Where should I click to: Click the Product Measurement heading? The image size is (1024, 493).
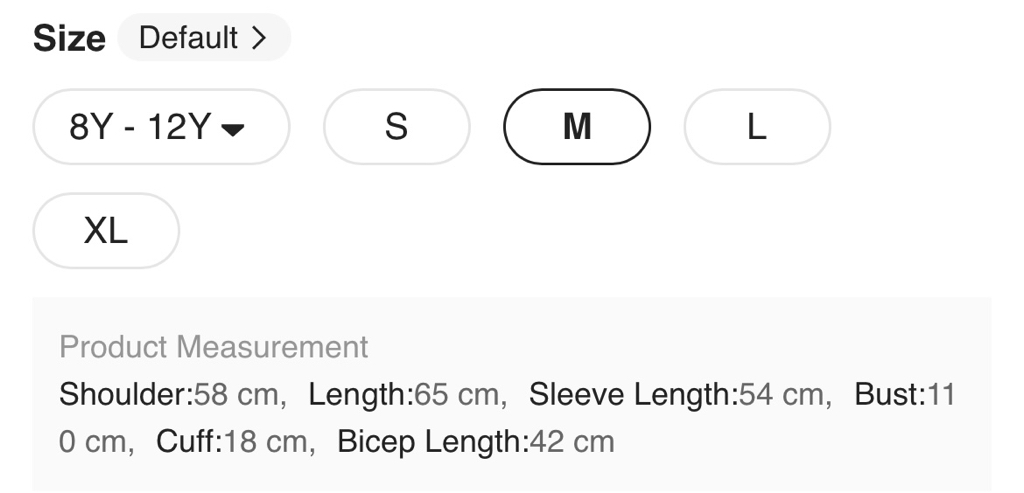pyautogui.click(x=214, y=347)
